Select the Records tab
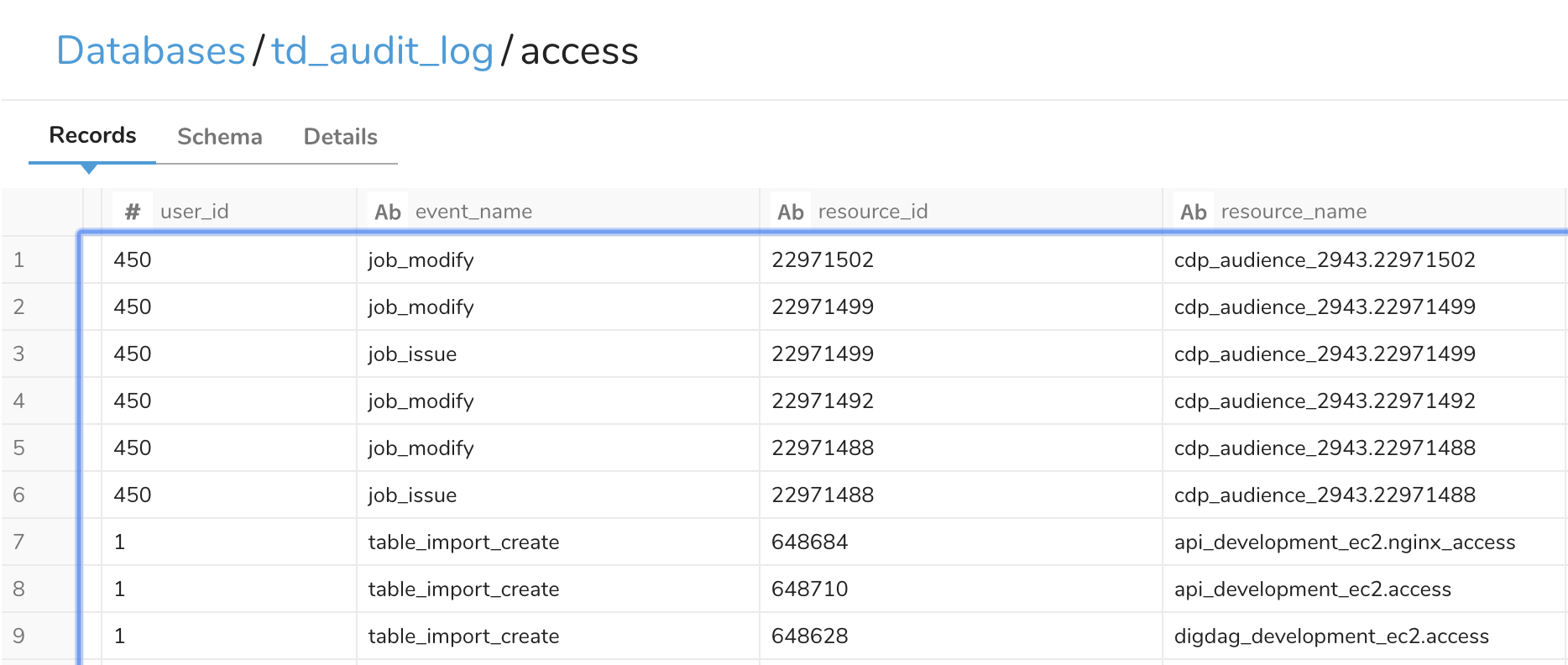The width and height of the screenshot is (1568, 665). (x=92, y=135)
